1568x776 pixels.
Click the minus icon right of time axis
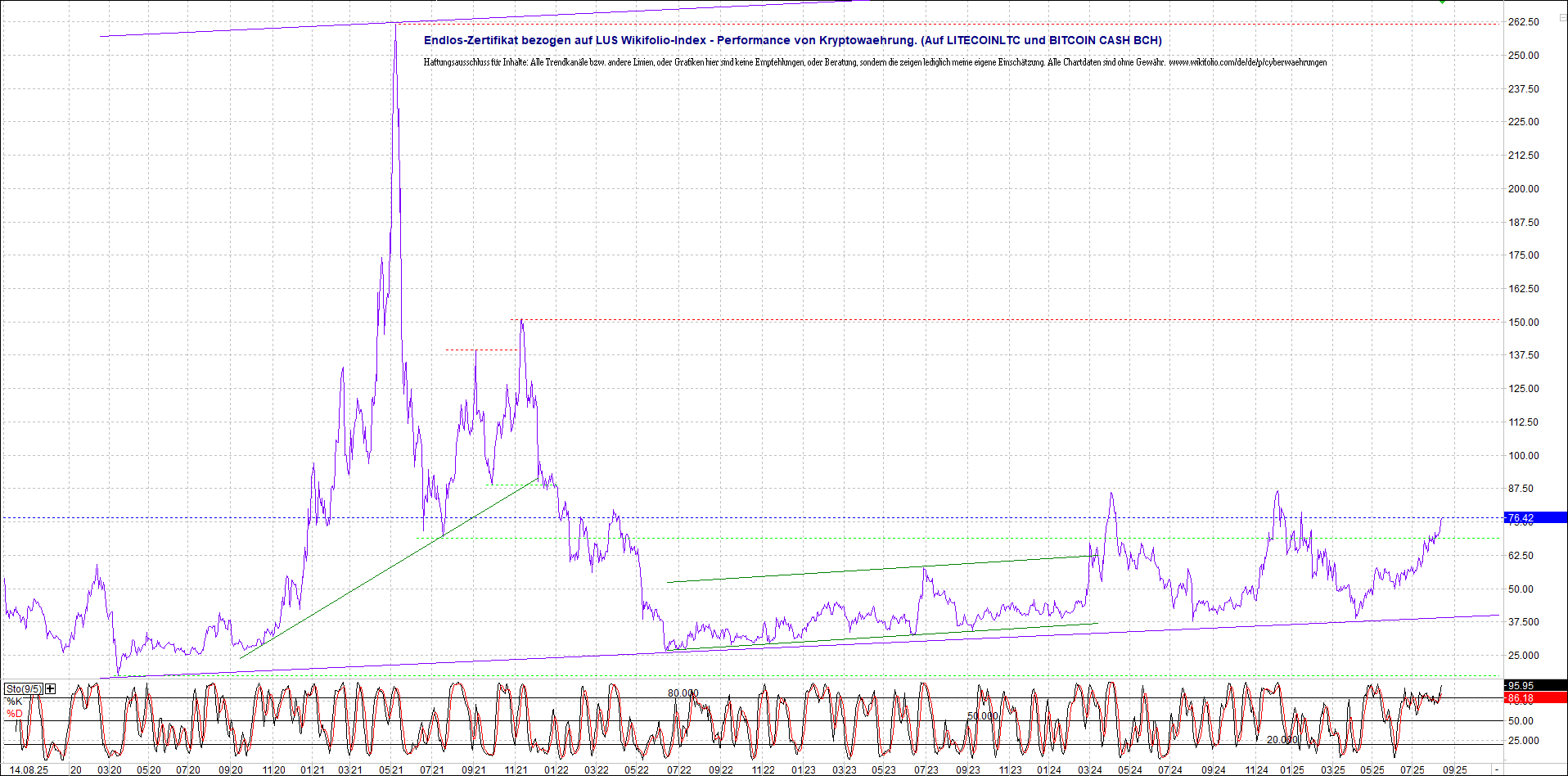(1497, 769)
